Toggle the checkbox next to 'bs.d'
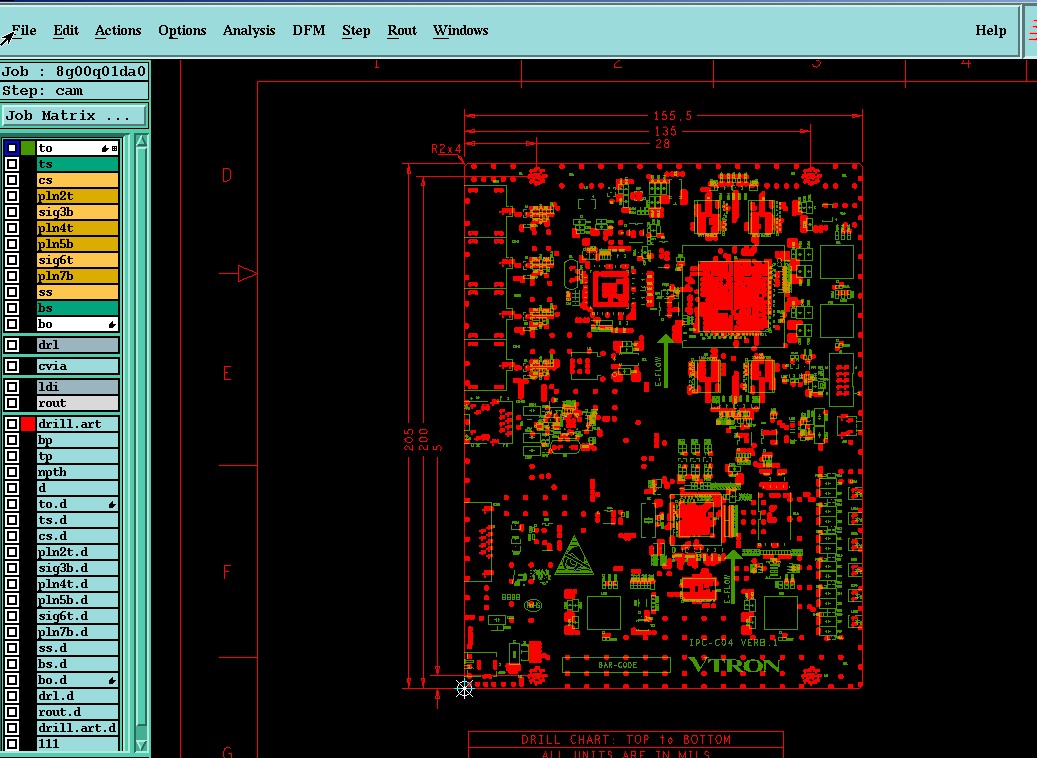Viewport: 1037px width, 758px height. tap(12, 664)
